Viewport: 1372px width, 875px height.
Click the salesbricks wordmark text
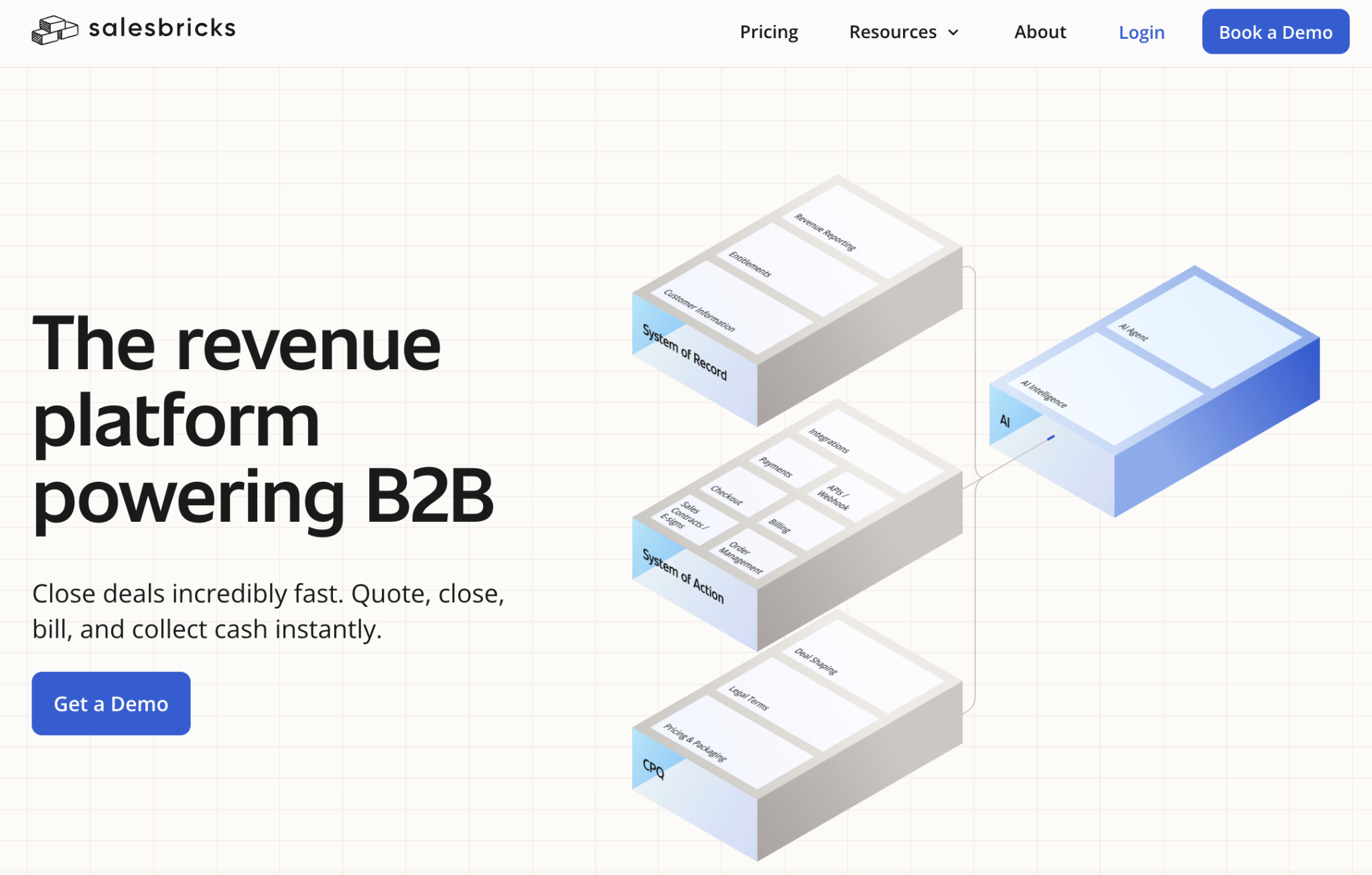coord(162,28)
